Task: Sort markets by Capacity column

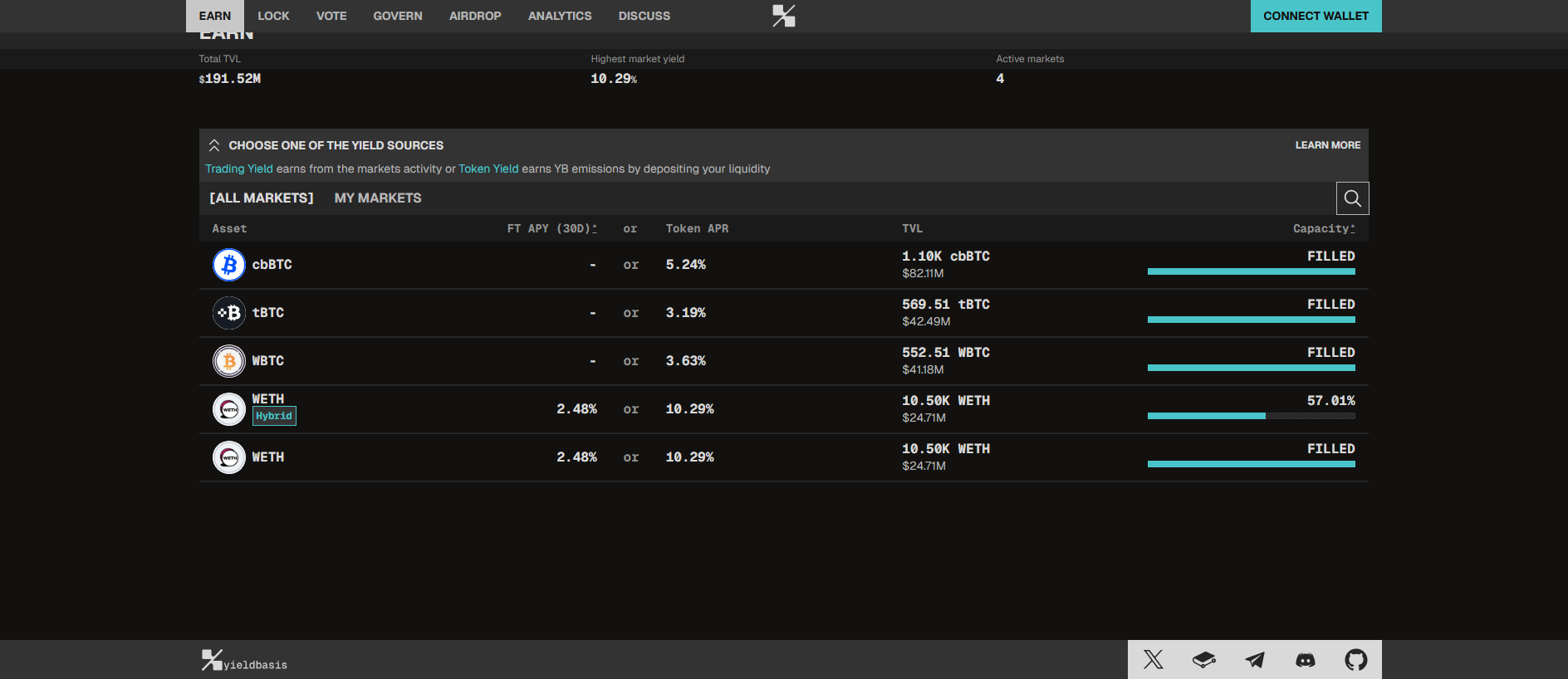Action: coord(1324,228)
